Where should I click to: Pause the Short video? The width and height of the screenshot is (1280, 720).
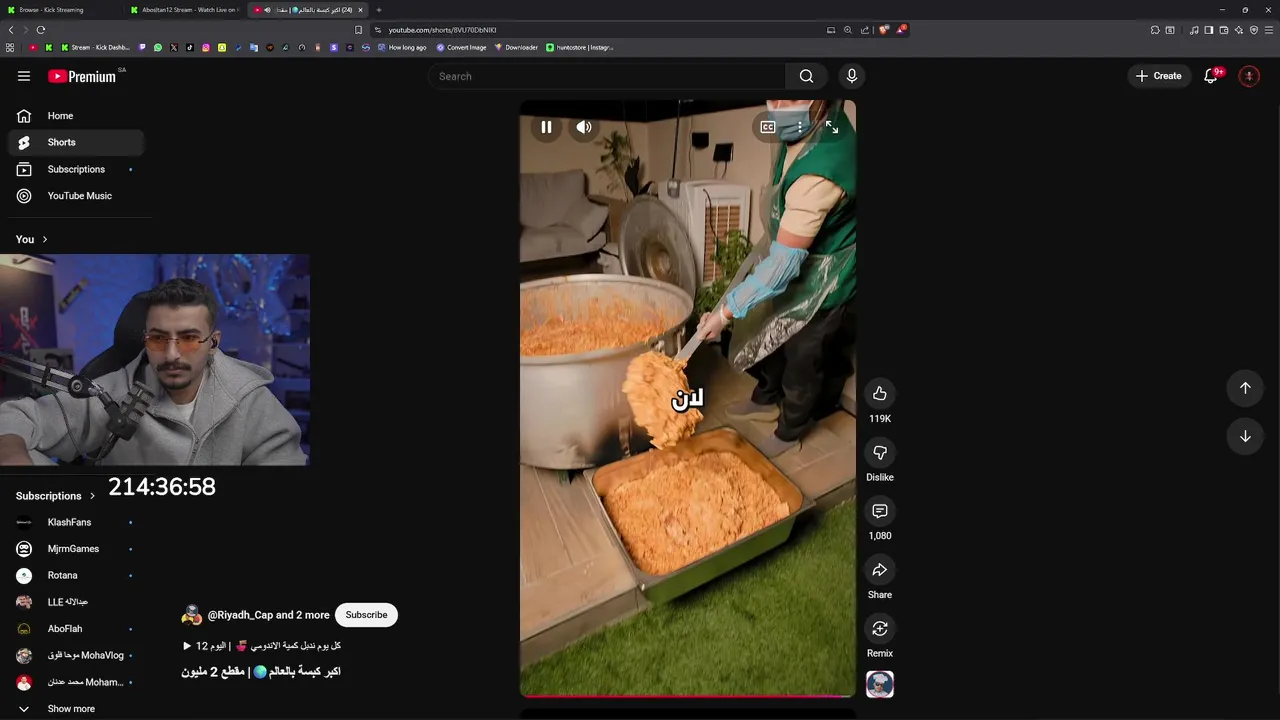coord(546,127)
